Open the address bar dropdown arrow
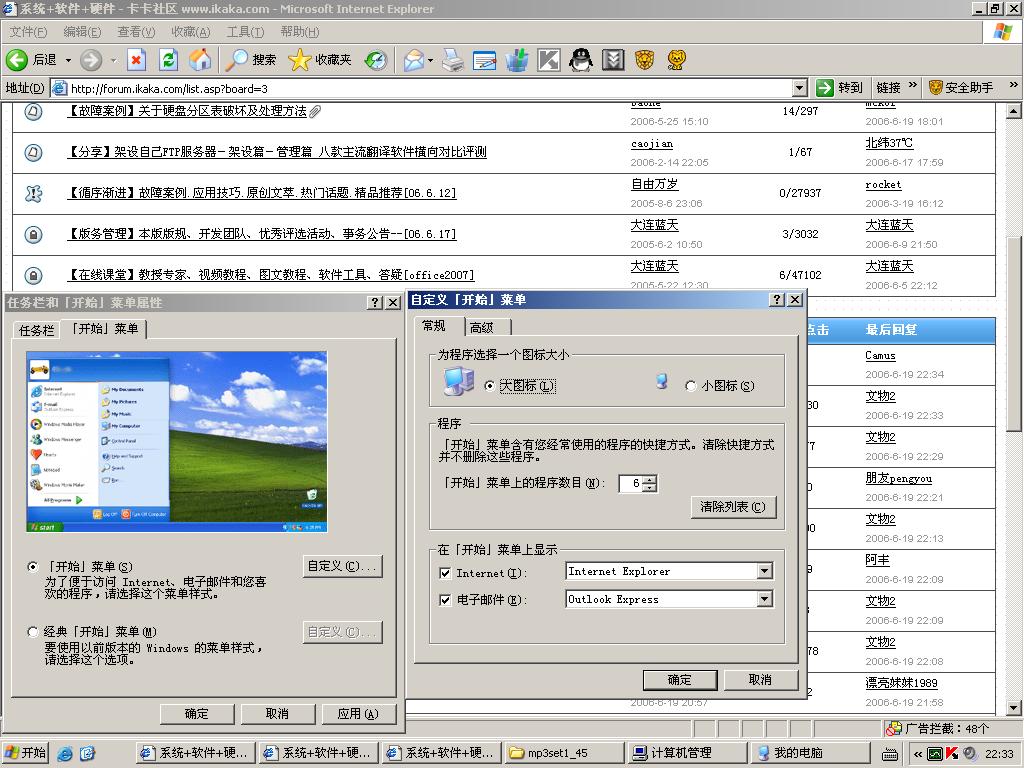Viewport: 1024px width, 768px height. pyautogui.click(x=798, y=88)
